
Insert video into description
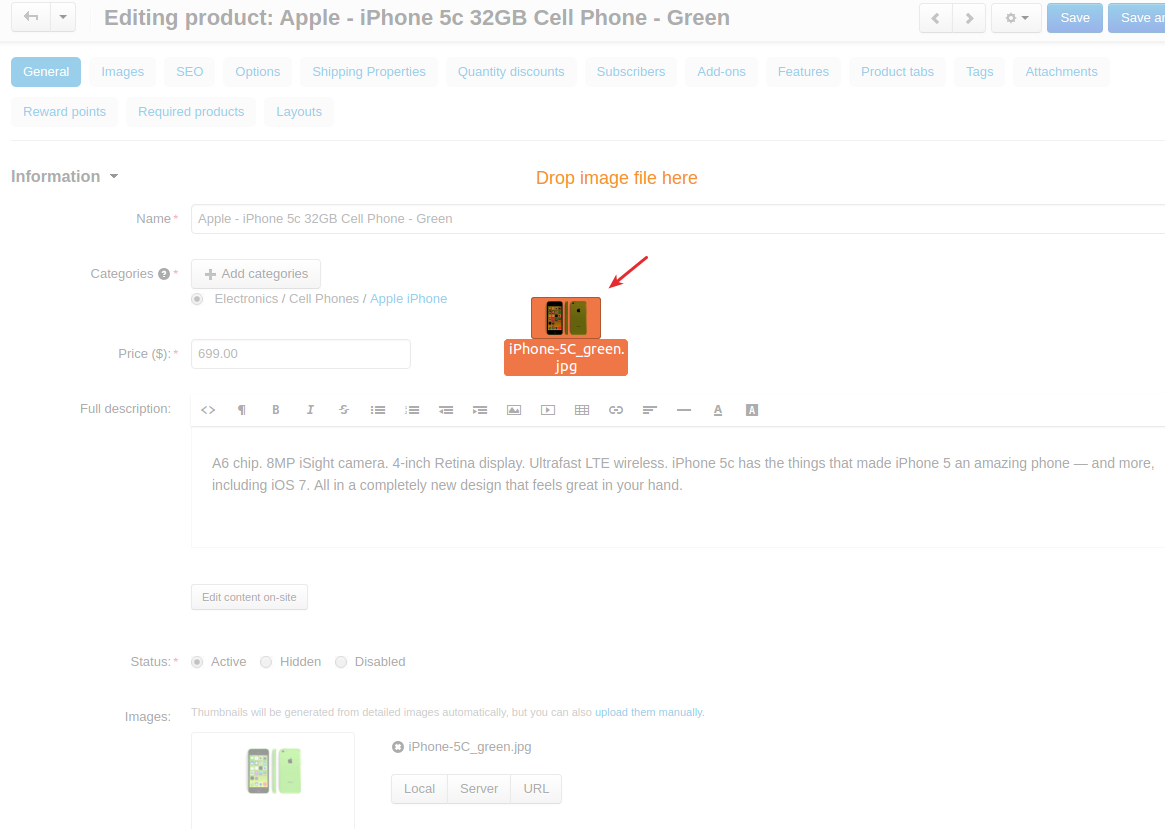[x=548, y=410]
